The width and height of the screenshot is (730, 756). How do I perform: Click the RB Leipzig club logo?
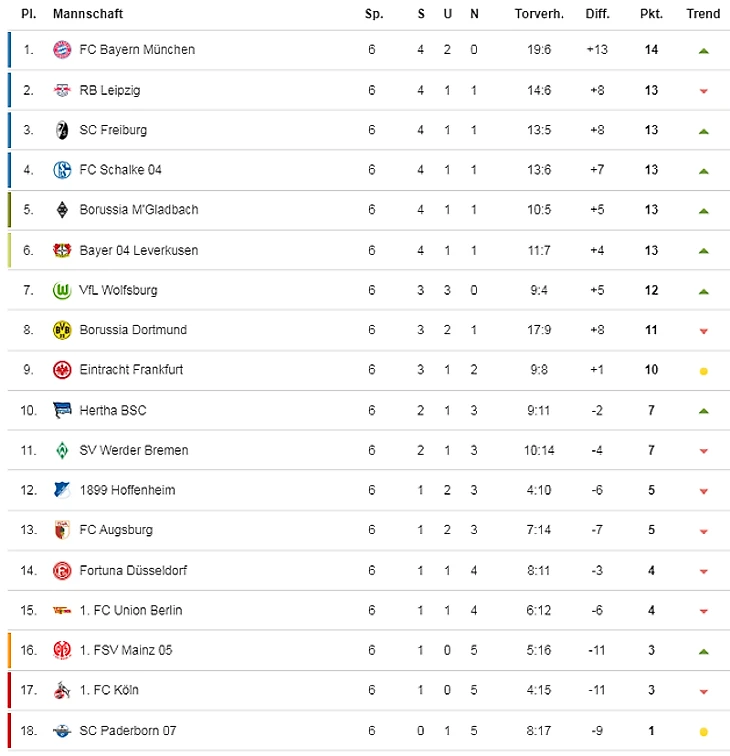point(62,90)
